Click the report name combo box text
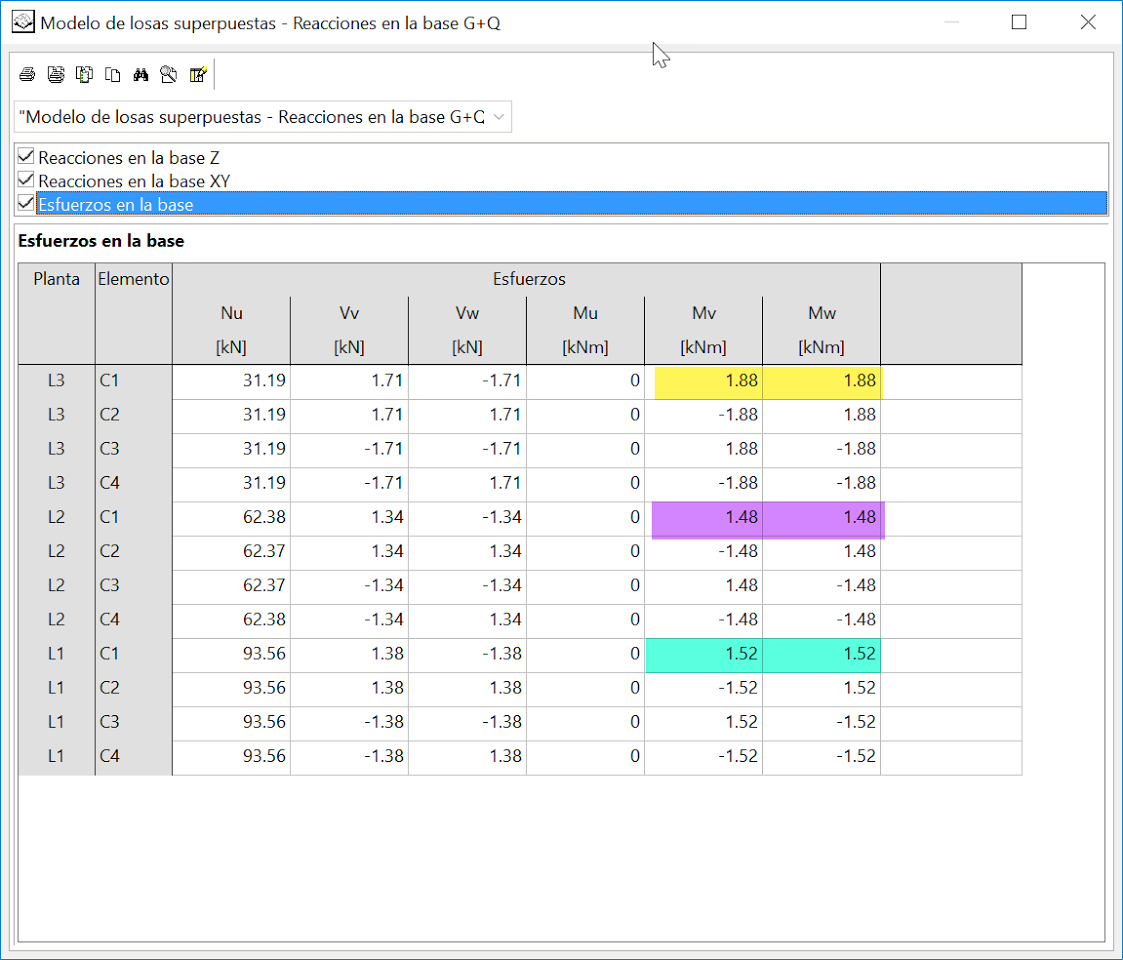Image resolution: width=1123 pixels, height=960 pixels. tap(252, 117)
